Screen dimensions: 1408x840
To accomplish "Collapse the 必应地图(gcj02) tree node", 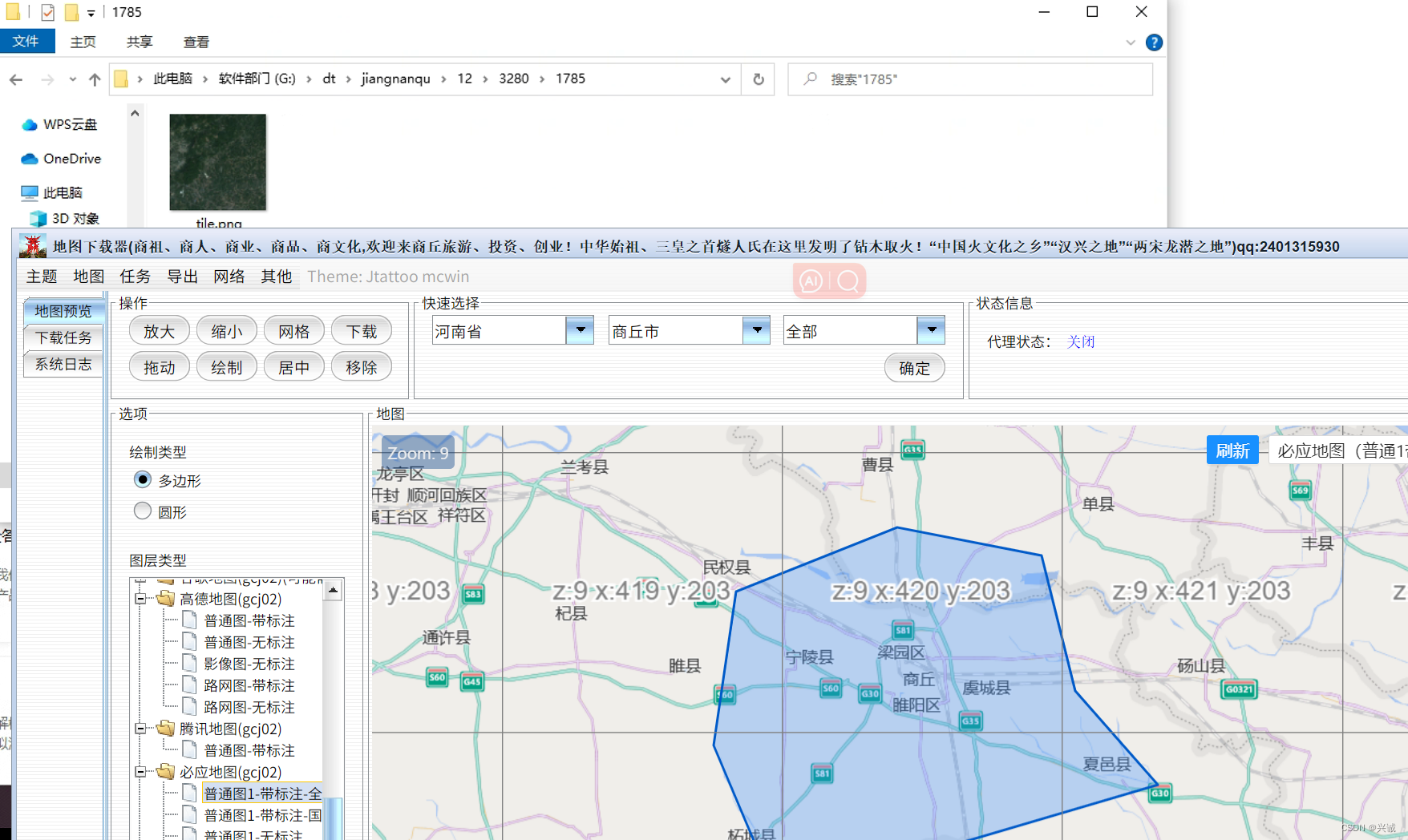I will (x=140, y=772).
